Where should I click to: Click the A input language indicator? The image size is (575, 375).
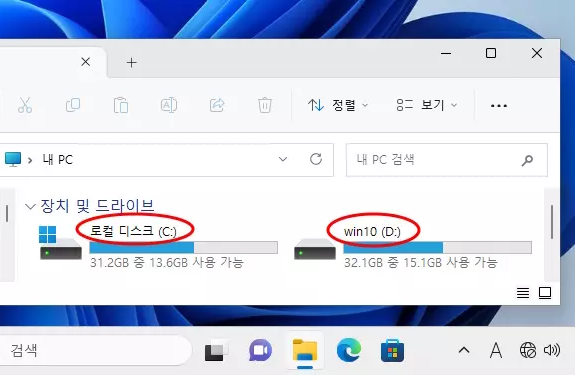pos(496,350)
